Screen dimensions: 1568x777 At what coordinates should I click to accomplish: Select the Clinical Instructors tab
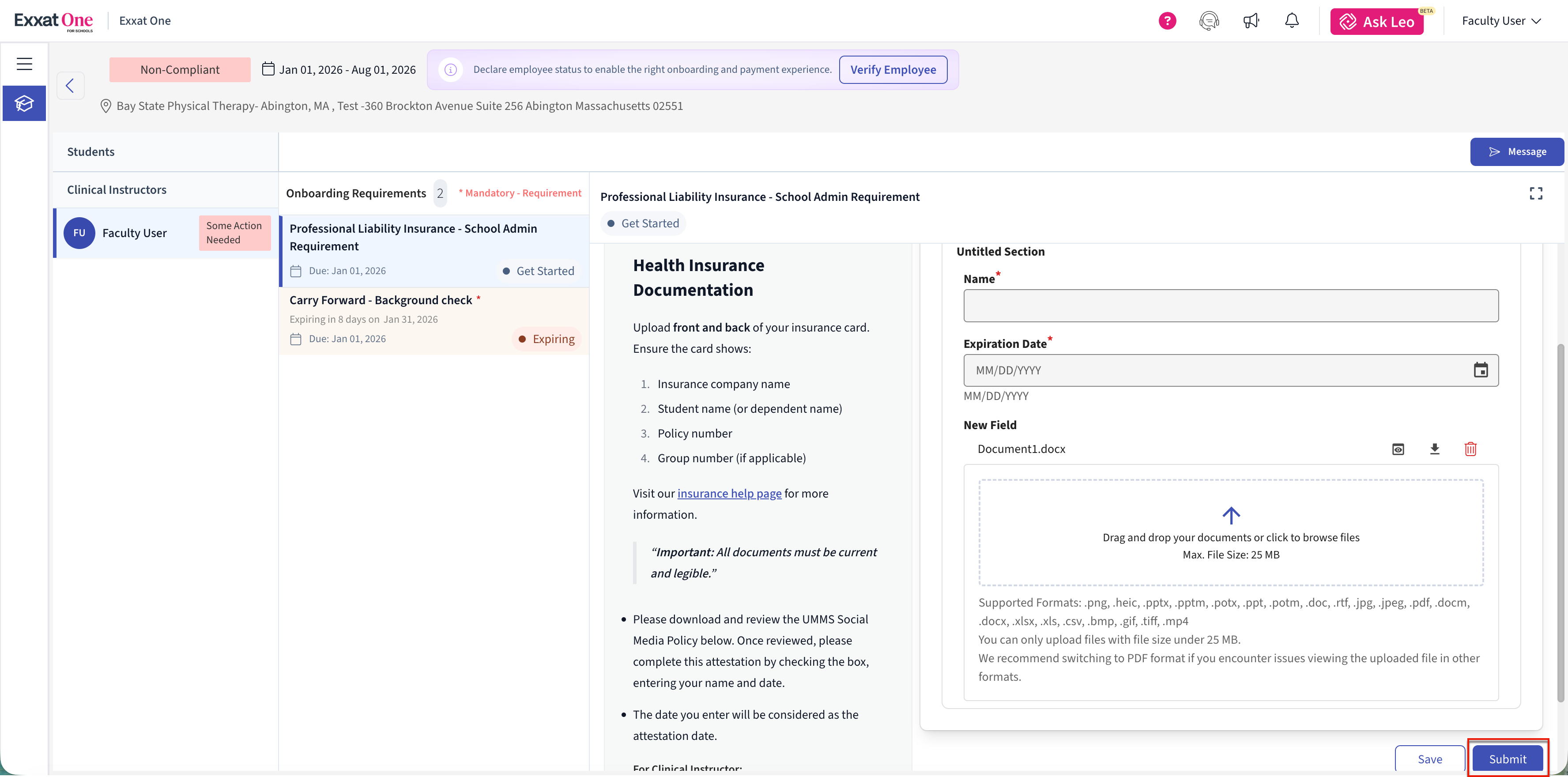point(116,190)
